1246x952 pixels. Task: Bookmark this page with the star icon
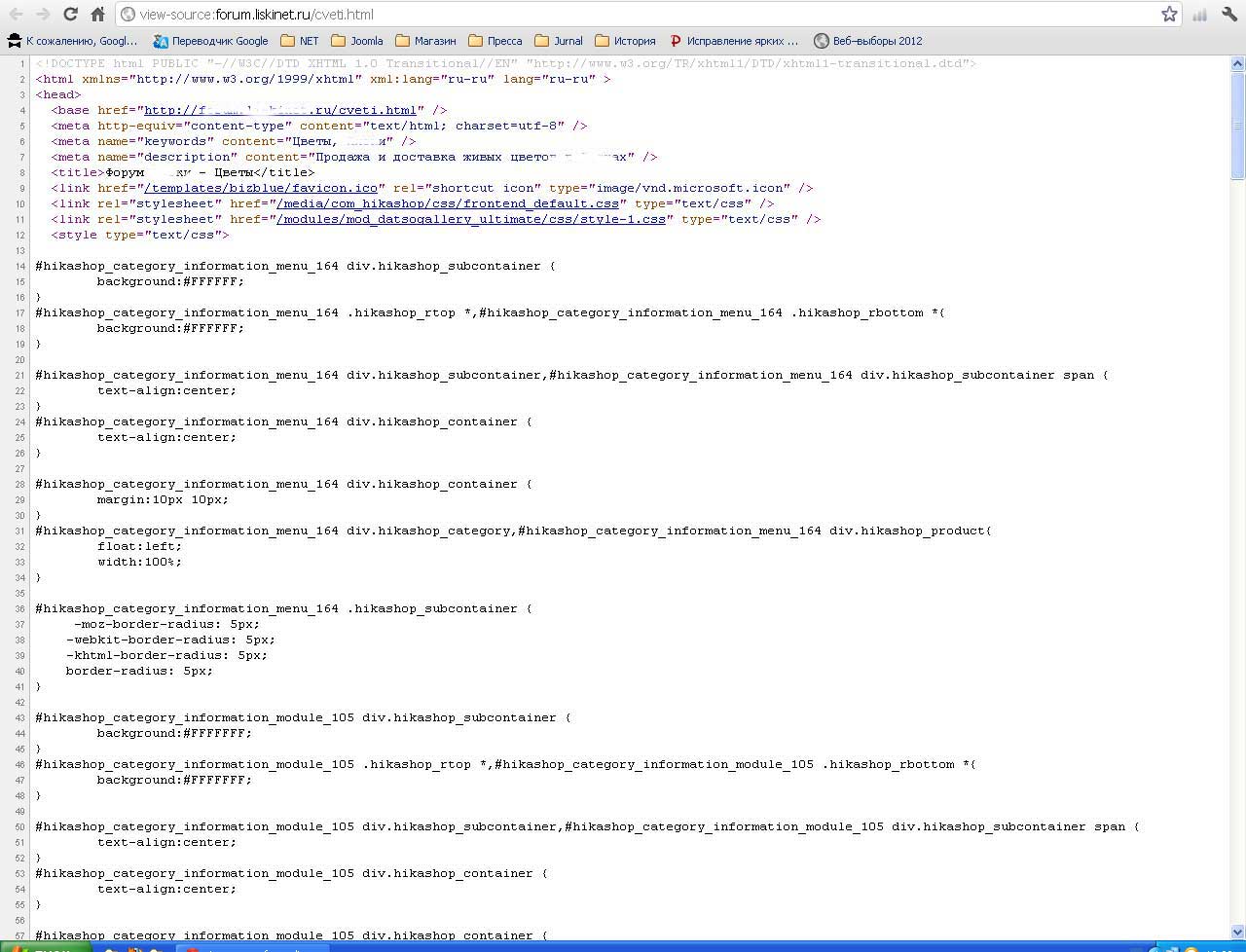pyautogui.click(x=1169, y=15)
